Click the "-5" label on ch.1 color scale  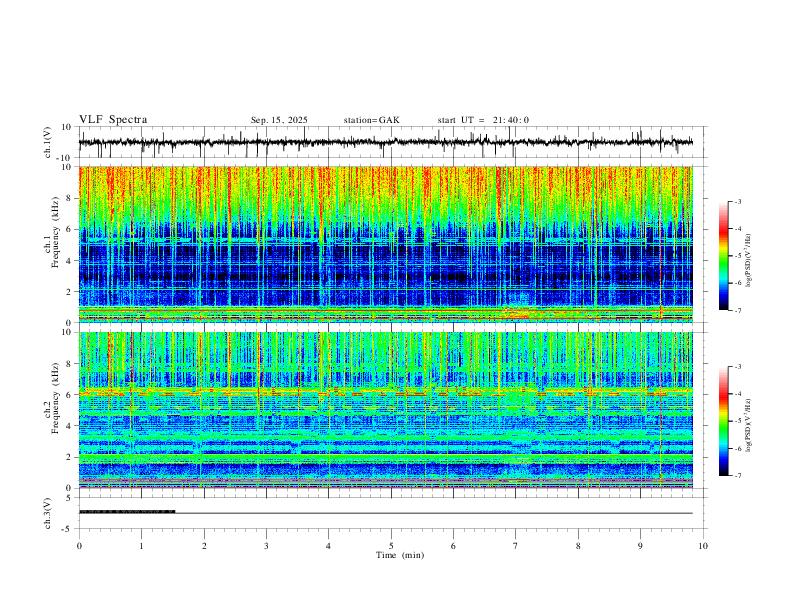click(x=737, y=256)
